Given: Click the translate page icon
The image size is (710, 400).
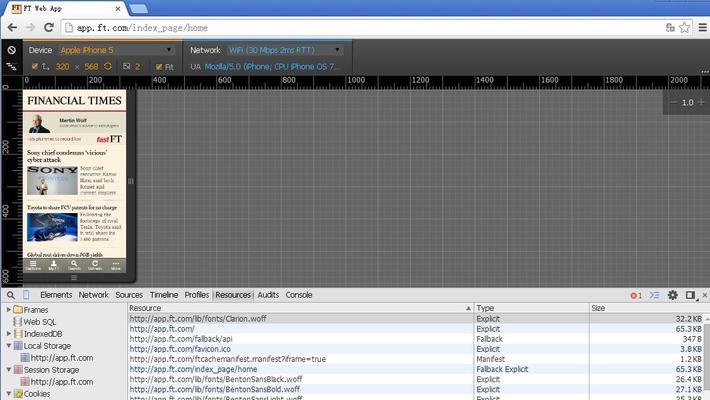Looking at the screenshot, I should [670, 28].
